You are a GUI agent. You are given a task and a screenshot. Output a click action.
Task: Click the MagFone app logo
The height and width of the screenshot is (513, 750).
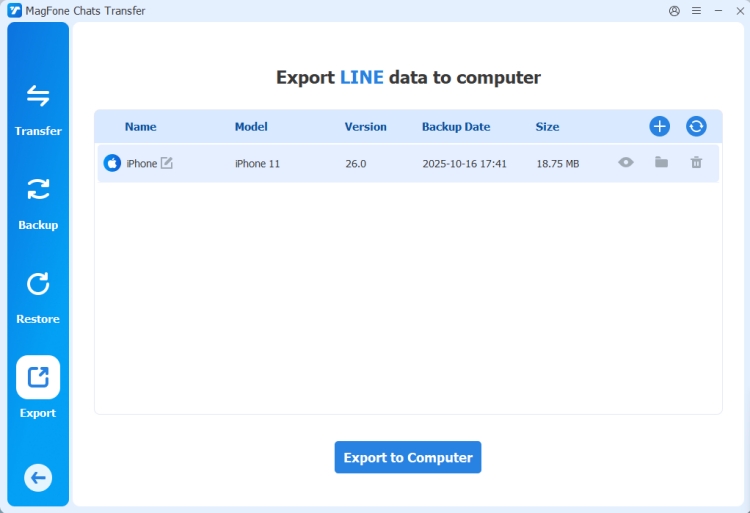point(14,11)
